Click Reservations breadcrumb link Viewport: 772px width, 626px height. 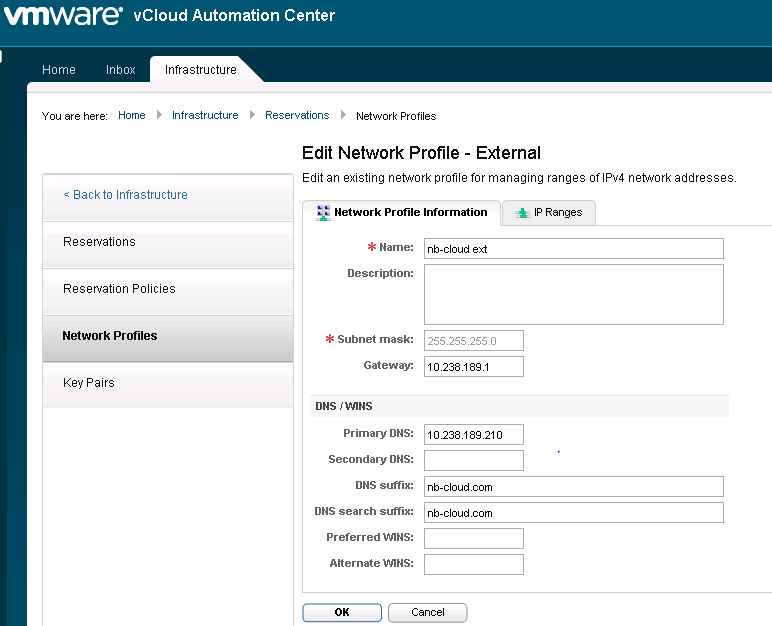[297, 115]
